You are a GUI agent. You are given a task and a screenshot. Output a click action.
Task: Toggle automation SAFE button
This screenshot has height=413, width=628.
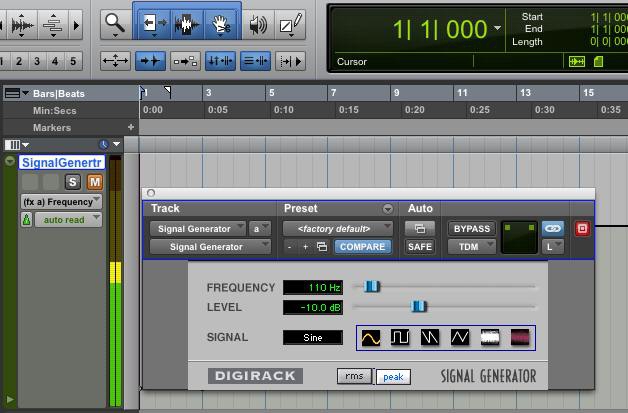point(420,247)
